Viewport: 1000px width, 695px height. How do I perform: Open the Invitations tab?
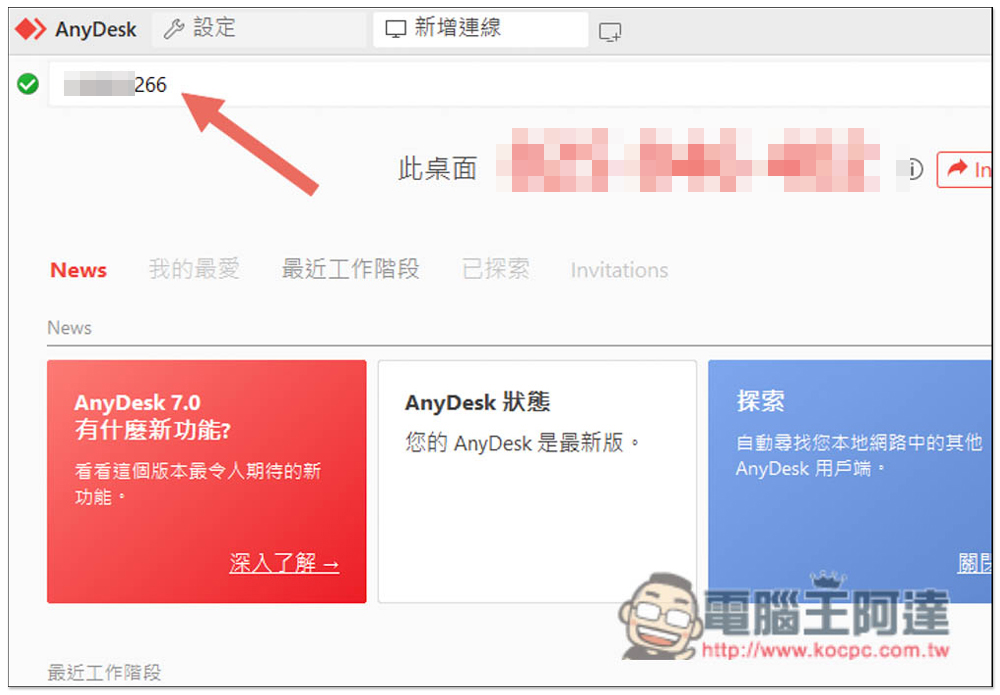tap(619, 270)
